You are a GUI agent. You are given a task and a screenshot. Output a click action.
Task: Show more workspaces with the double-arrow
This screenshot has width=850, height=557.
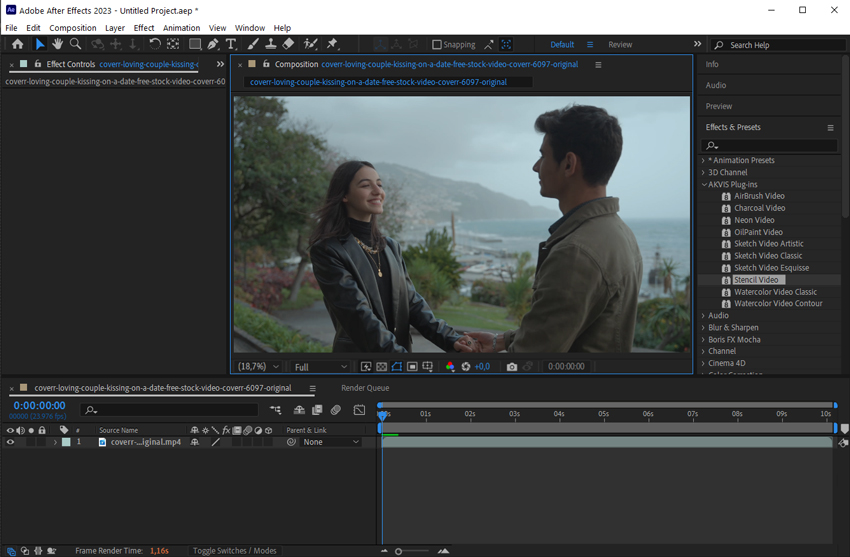point(697,44)
